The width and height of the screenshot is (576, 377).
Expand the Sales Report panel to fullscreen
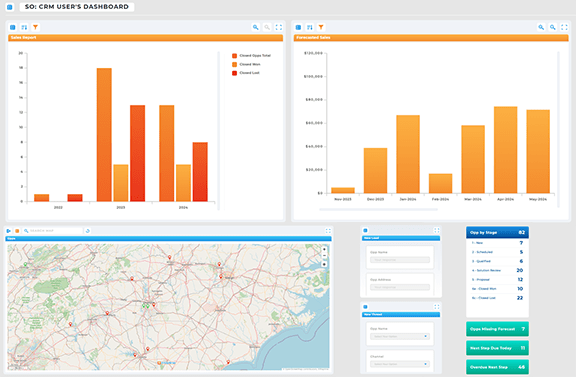[278, 27]
